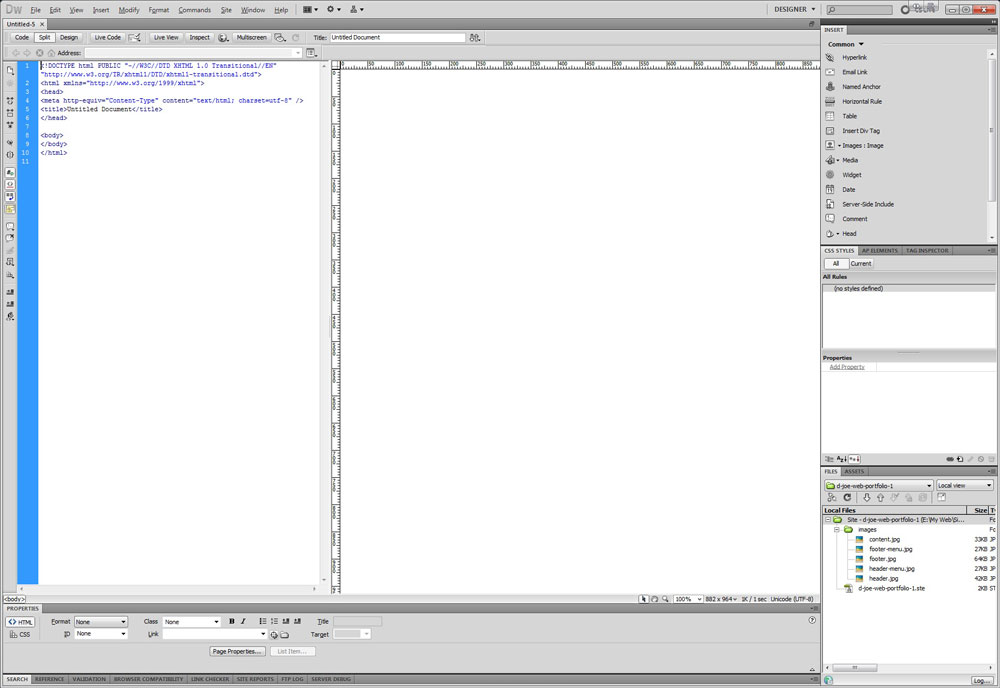
Task: Collapse the images folder in Files
Action: pos(837,530)
